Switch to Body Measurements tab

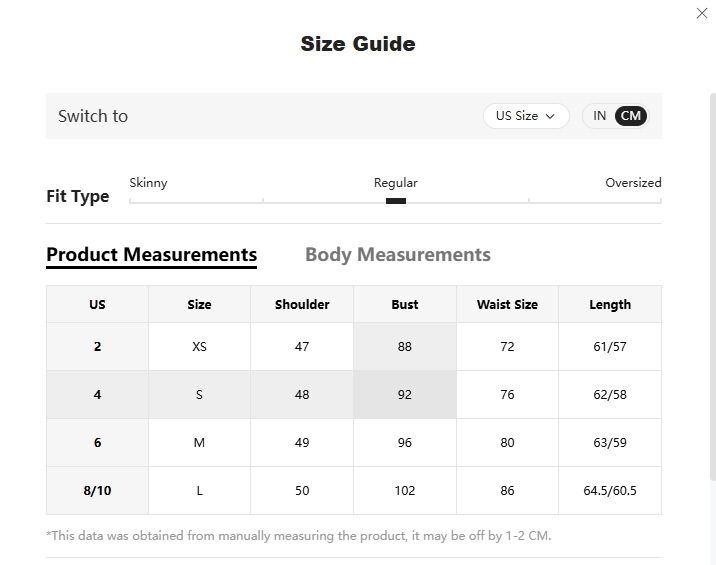point(398,255)
